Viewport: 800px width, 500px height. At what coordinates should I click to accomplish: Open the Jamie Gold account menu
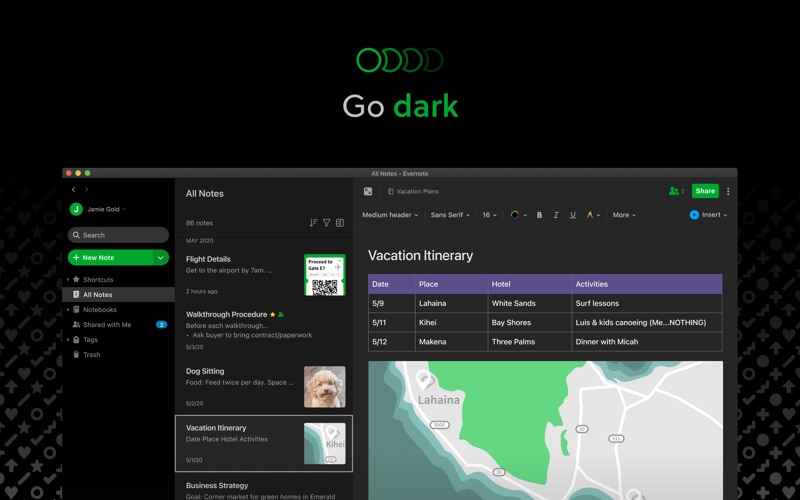[106, 209]
